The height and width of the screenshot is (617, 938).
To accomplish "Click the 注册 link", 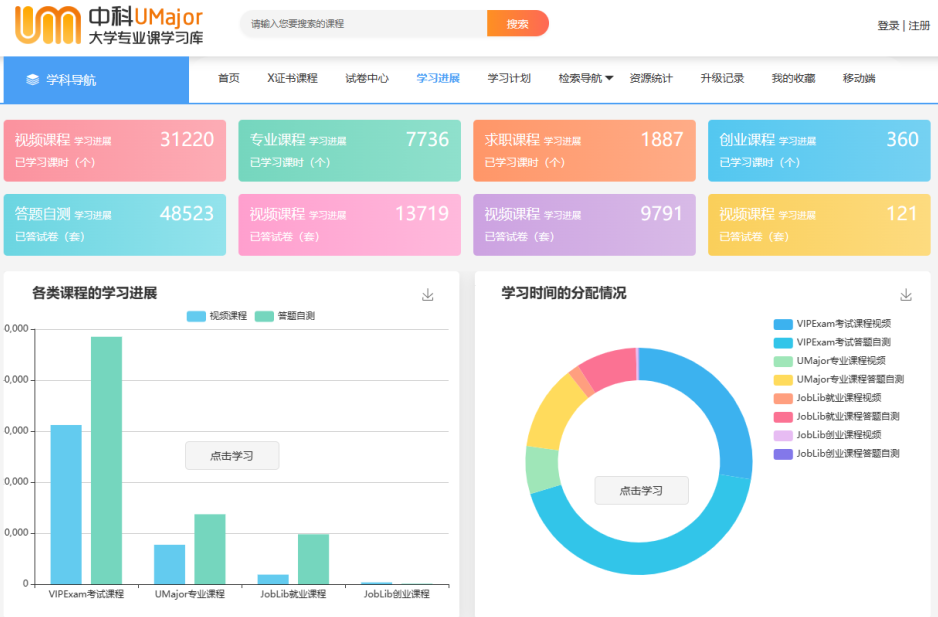I will (x=919, y=26).
